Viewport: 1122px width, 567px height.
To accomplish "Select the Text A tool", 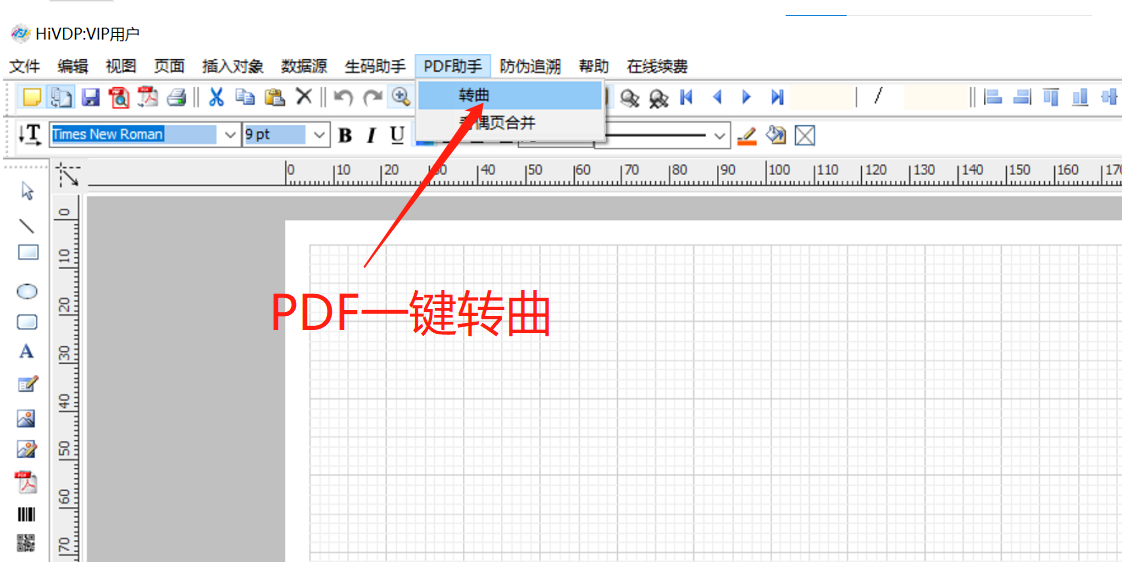I will (x=26, y=352).
